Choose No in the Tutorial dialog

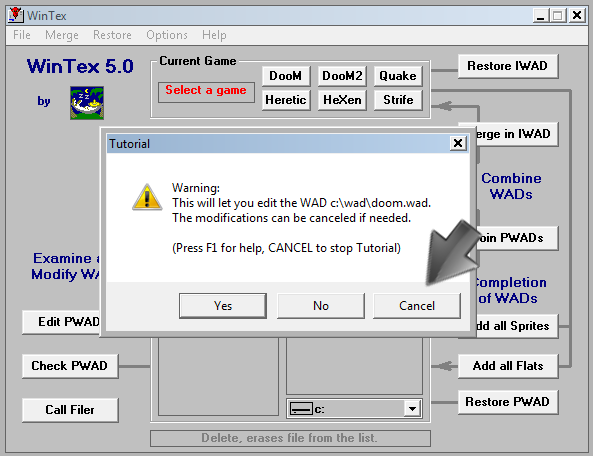pyautogui.click(x=321, y=306)
